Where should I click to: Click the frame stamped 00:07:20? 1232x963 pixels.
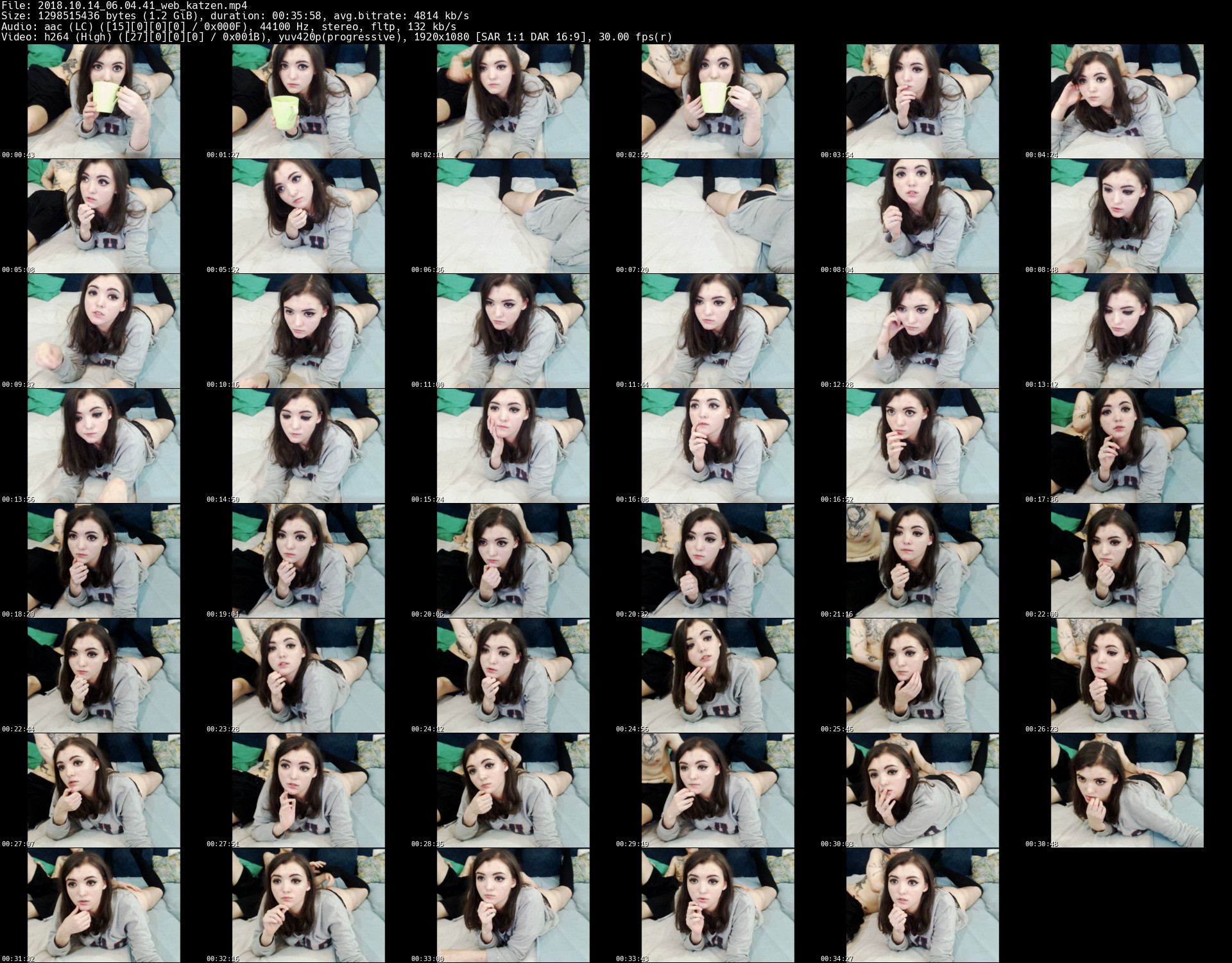pos(717,216)
